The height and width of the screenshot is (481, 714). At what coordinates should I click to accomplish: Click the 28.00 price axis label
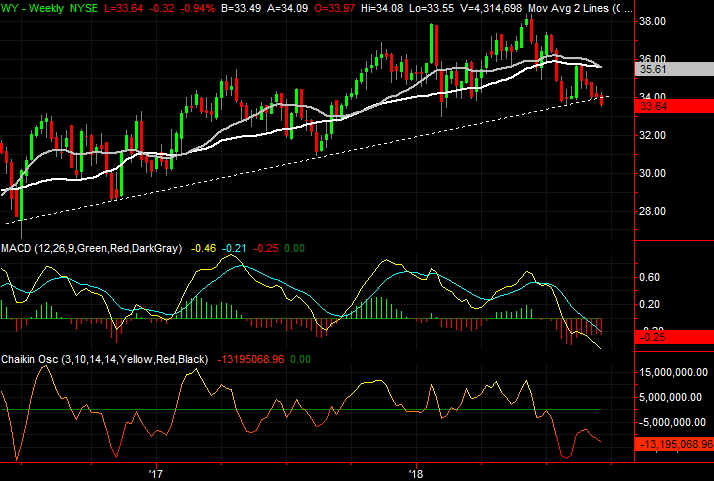(653, 211)
